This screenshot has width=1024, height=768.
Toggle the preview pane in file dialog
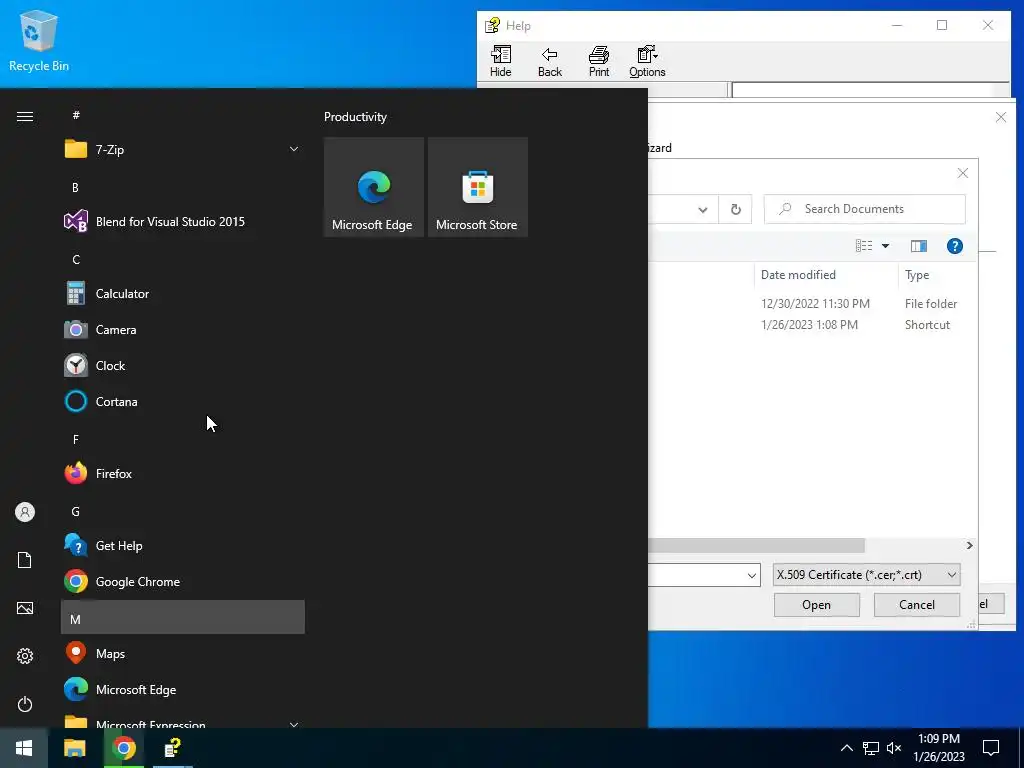click(919, 246)
